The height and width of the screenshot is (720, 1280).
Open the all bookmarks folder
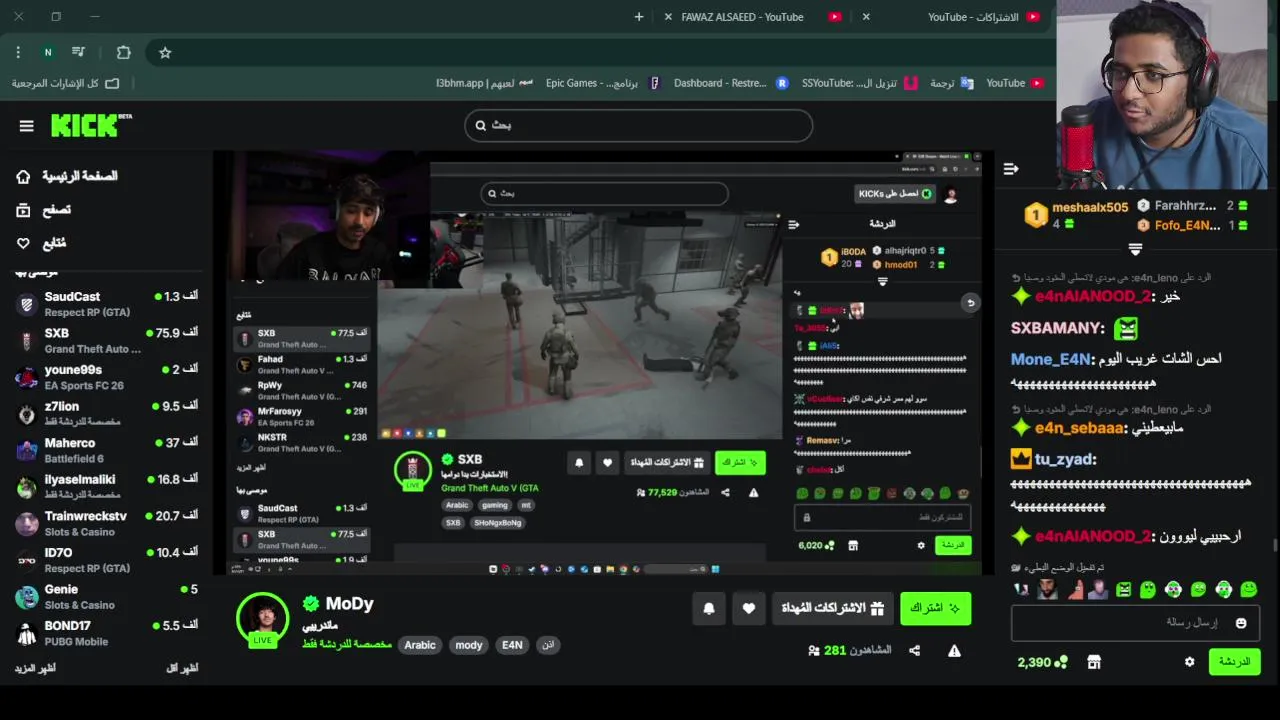point(65,83)
